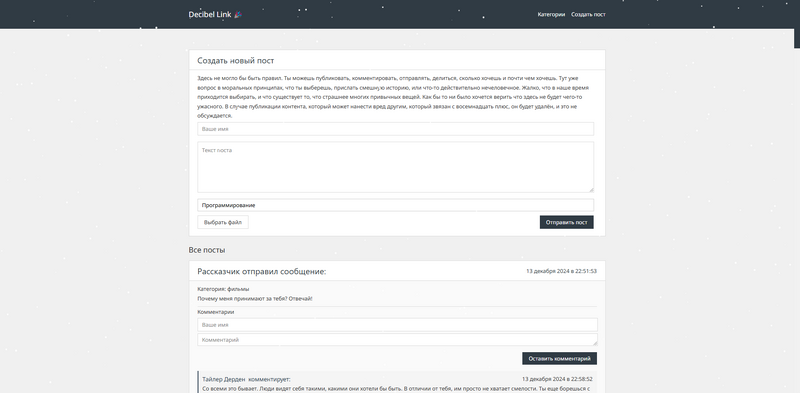800x393 pixels.
Task: Go to Создать пост in the navbar
Action: (x=588, y=14)
